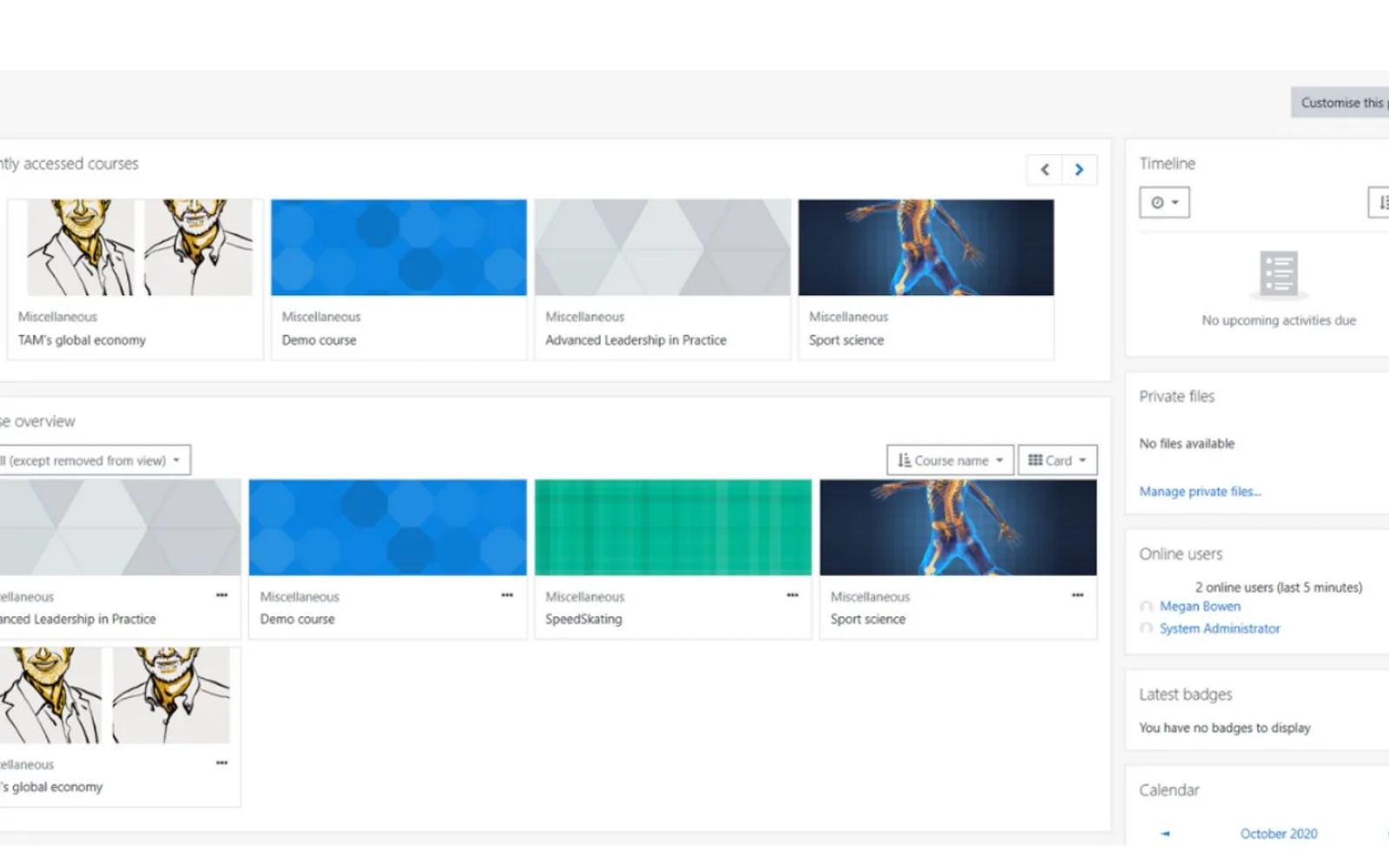Open options menu for Sport science overview card
The height and width of the screenshot is (868, 1389).
click(1077, 595)
